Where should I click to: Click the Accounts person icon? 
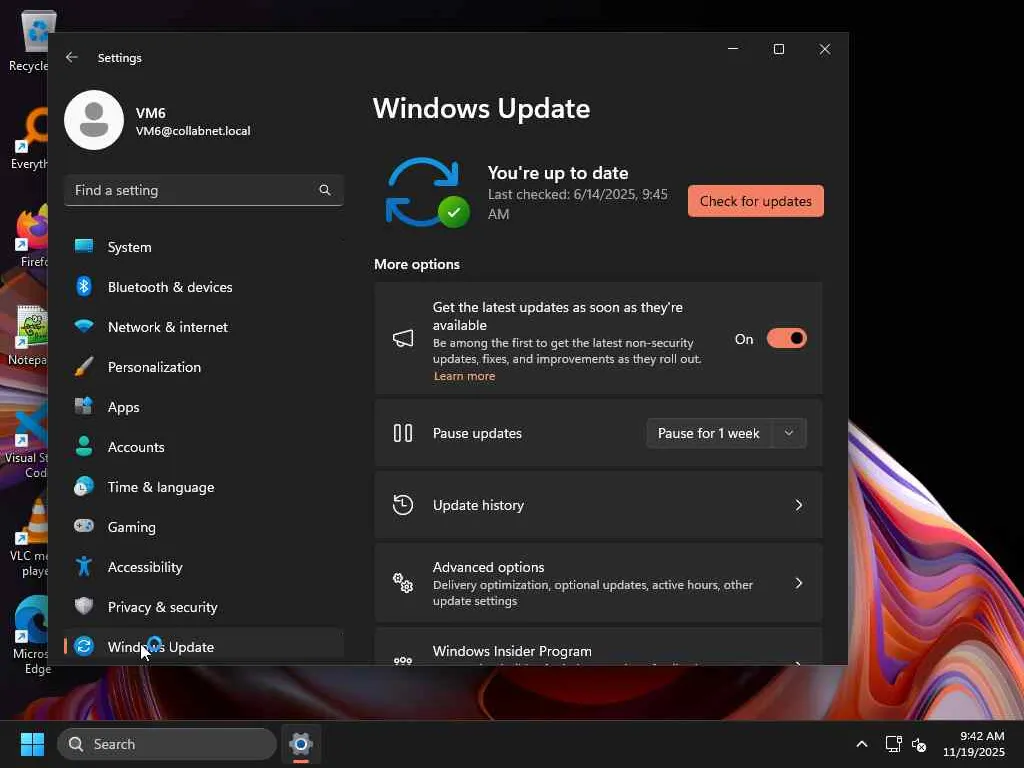84,446
